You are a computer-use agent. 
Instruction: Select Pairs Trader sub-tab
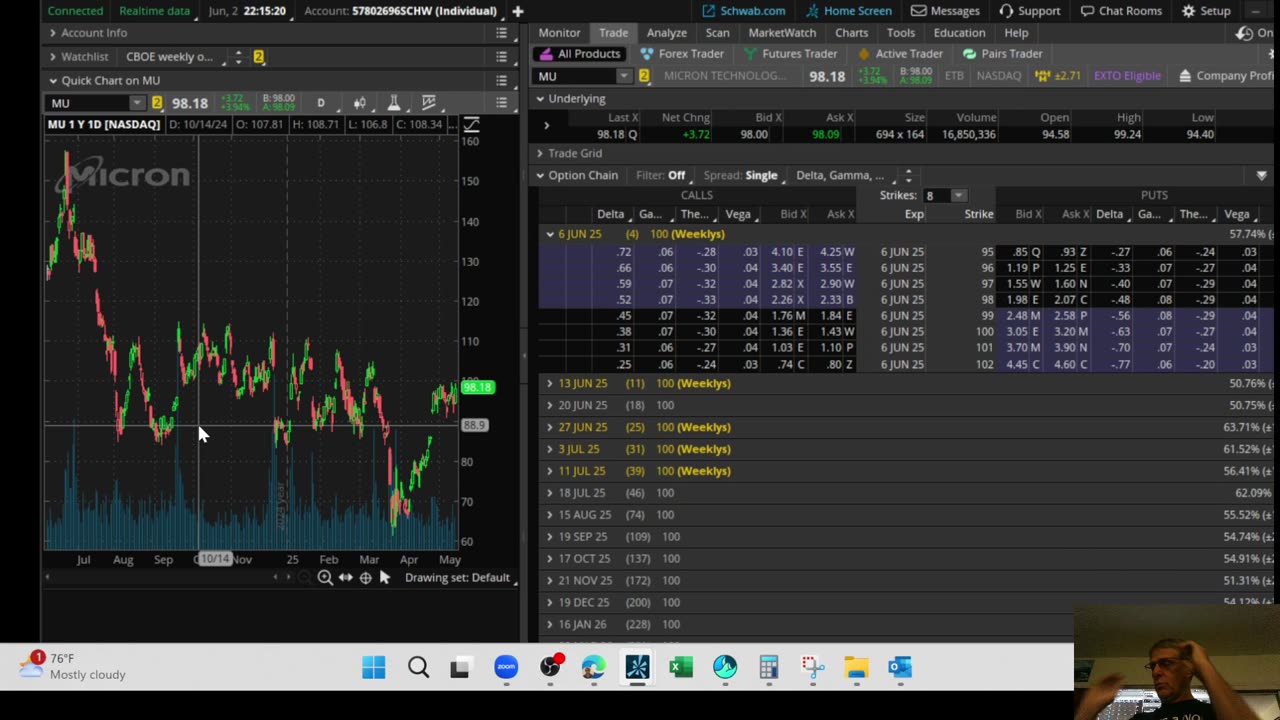[1002, 54]
